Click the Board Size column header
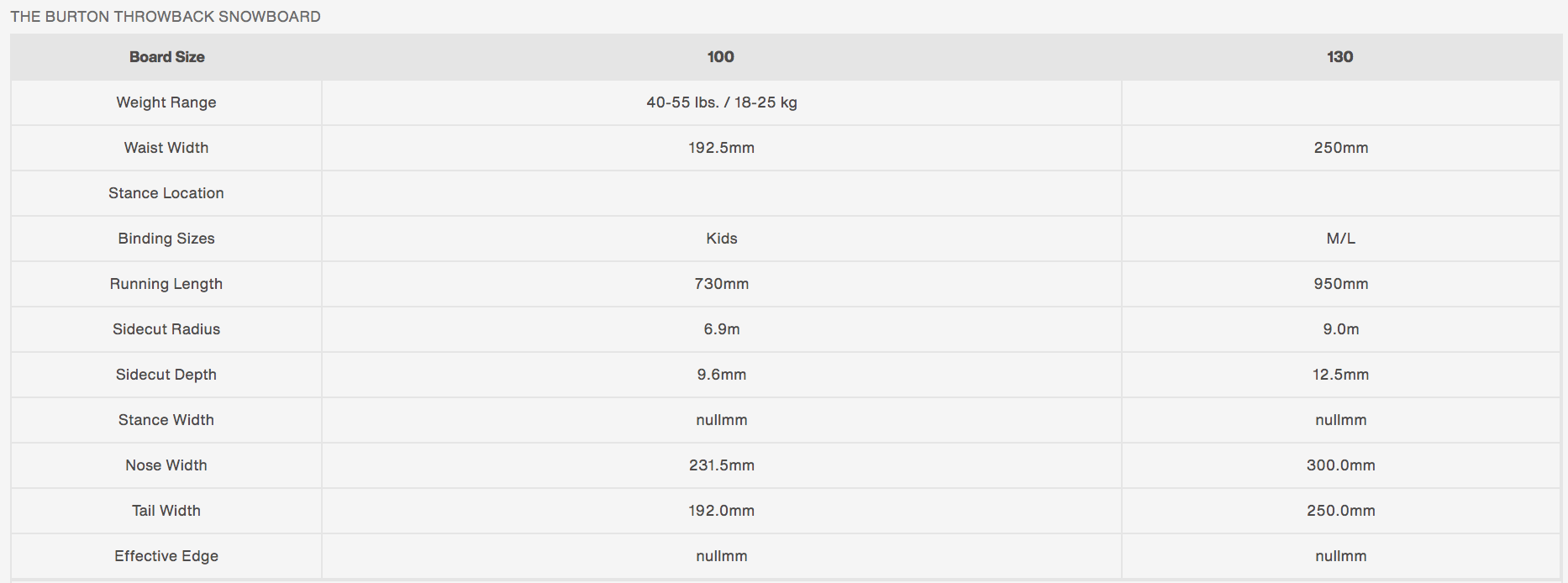 click(166, 57)
